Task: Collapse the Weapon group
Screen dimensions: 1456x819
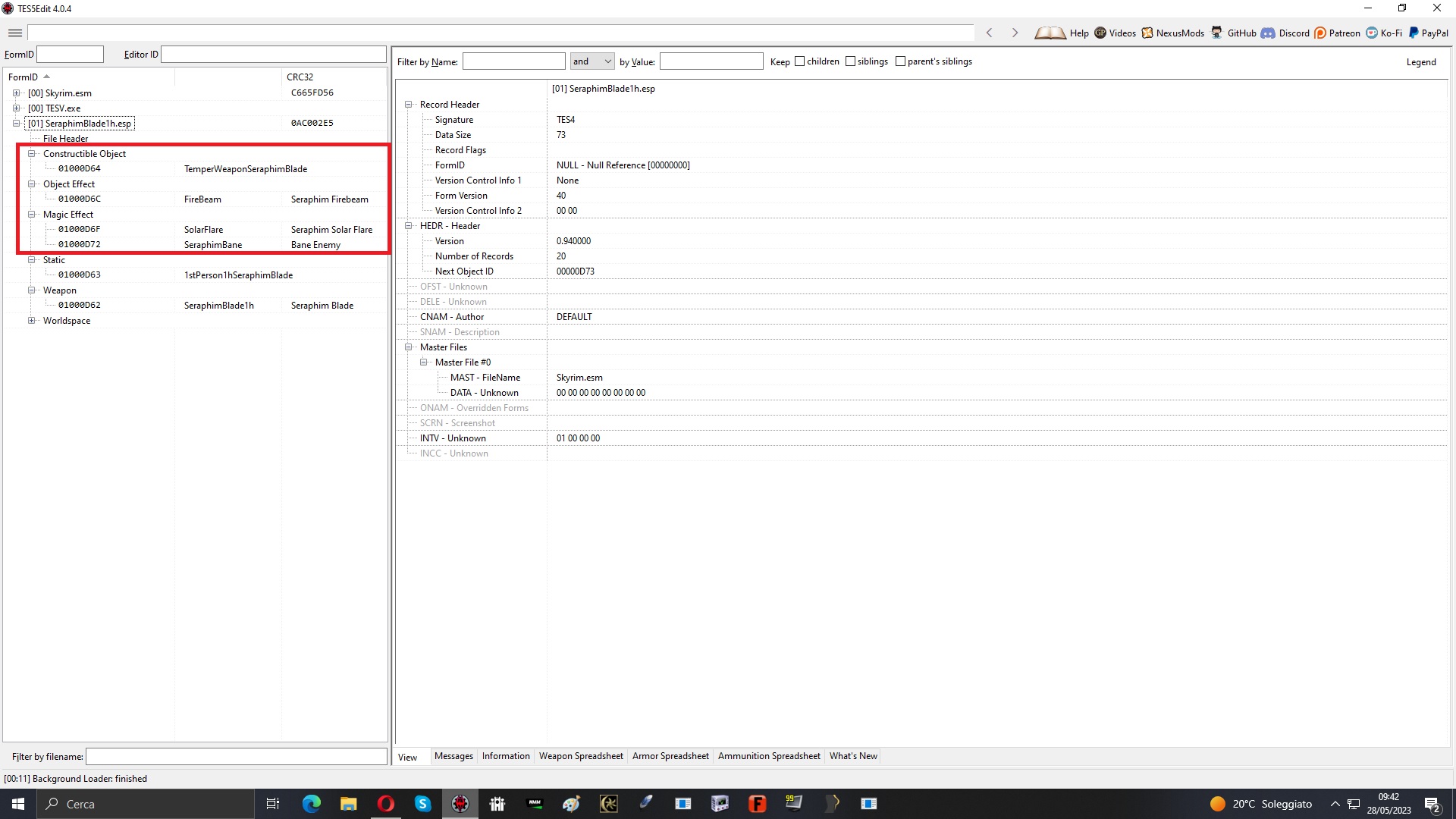Action: tap(31, 290)
